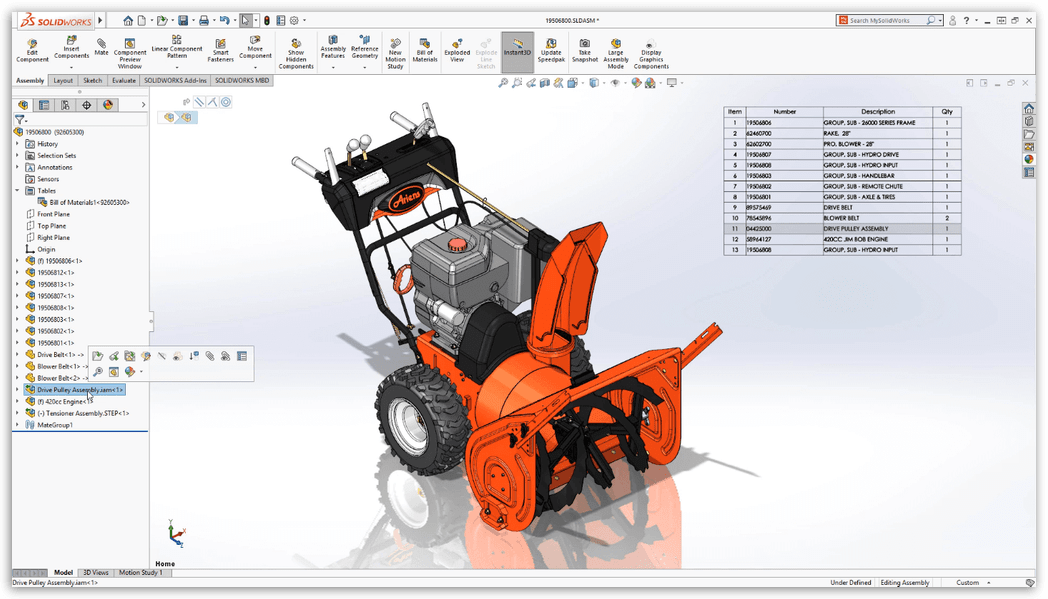Image resolution: width=1048 pixels, height=599 pixels.
Task: Switch to the Evaluate tab
Action: [124, 80]
